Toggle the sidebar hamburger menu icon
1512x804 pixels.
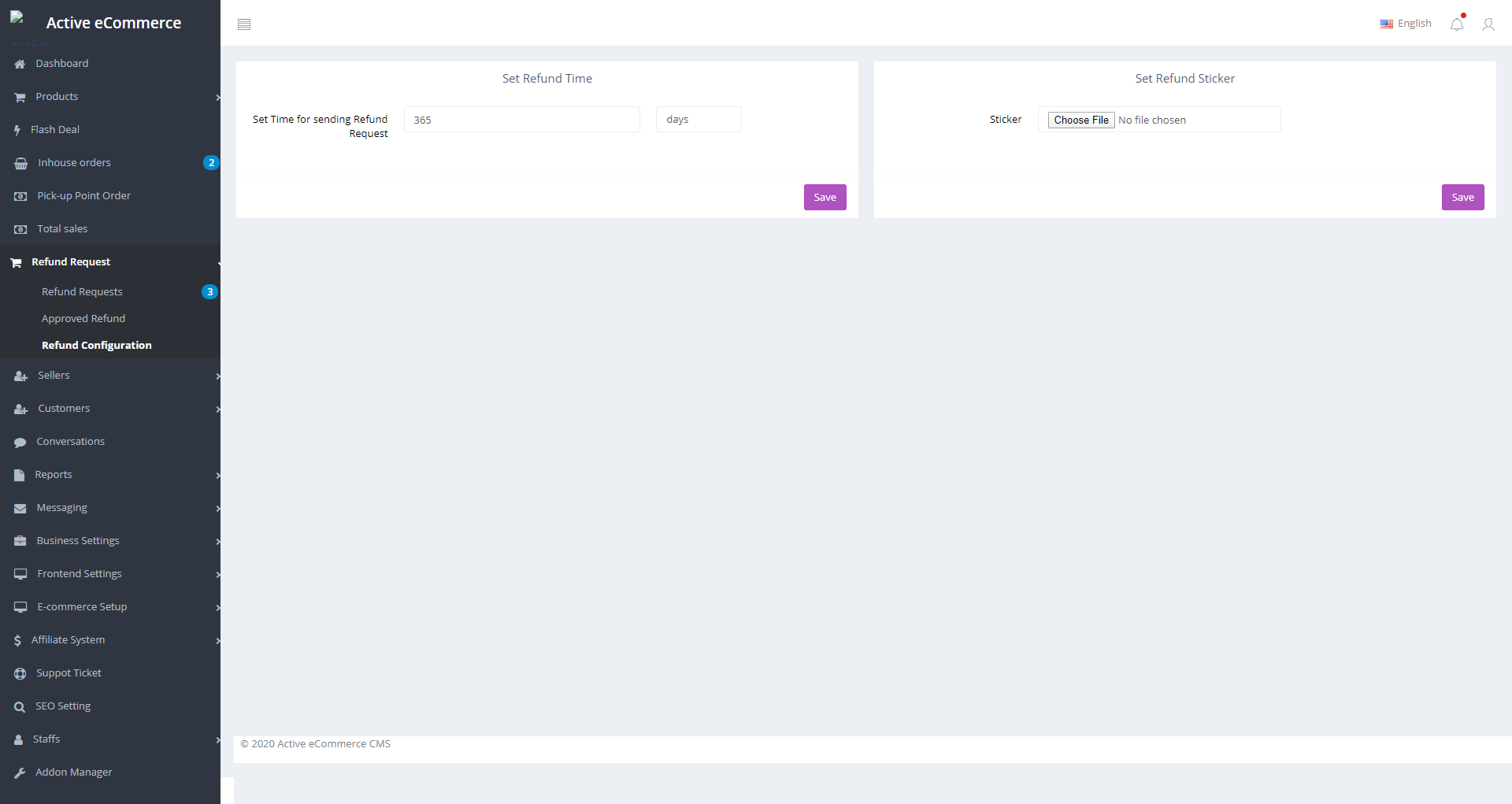point(244,24)
